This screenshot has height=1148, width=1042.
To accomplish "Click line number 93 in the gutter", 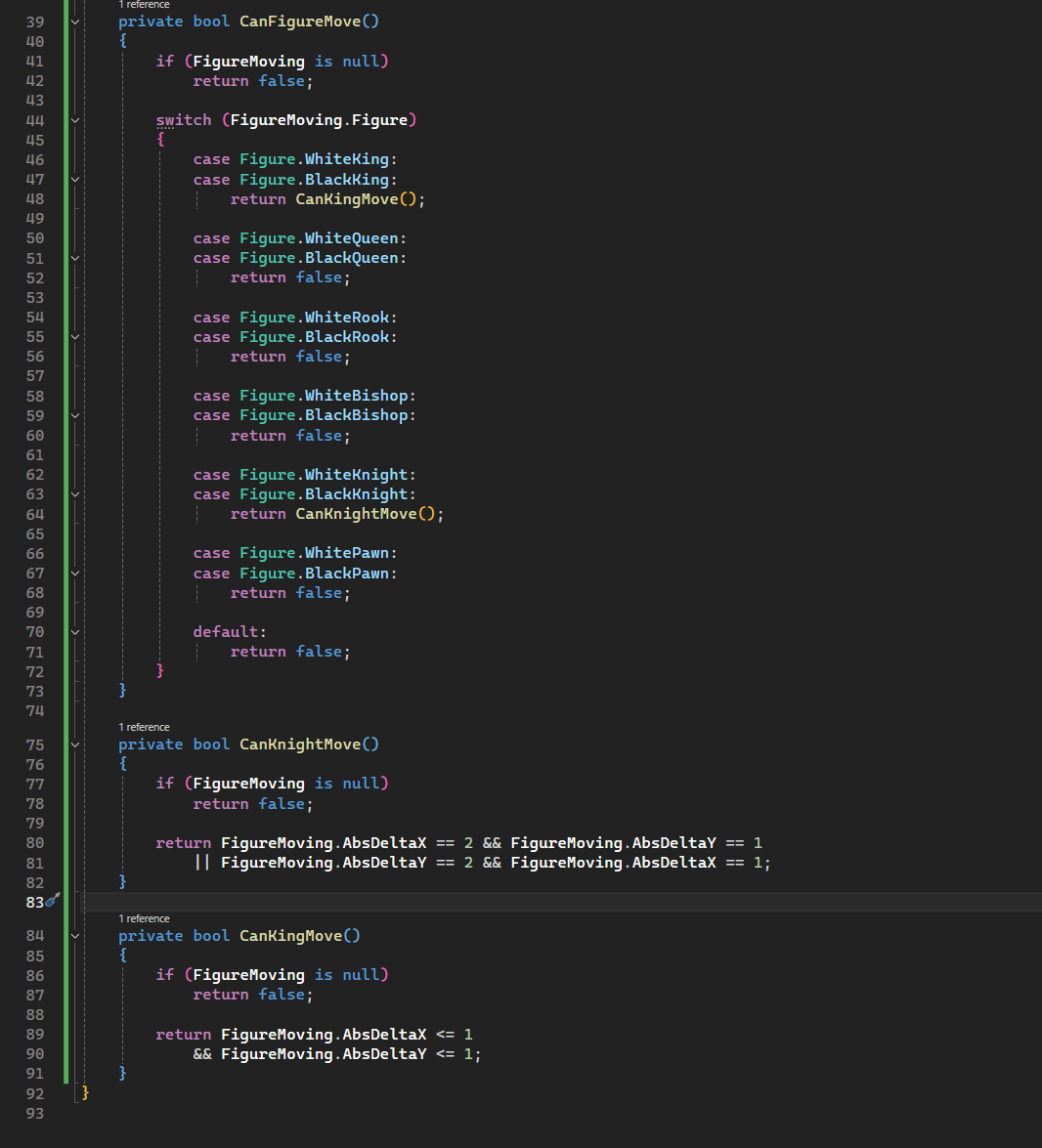I will click(x=34, y=1114).
